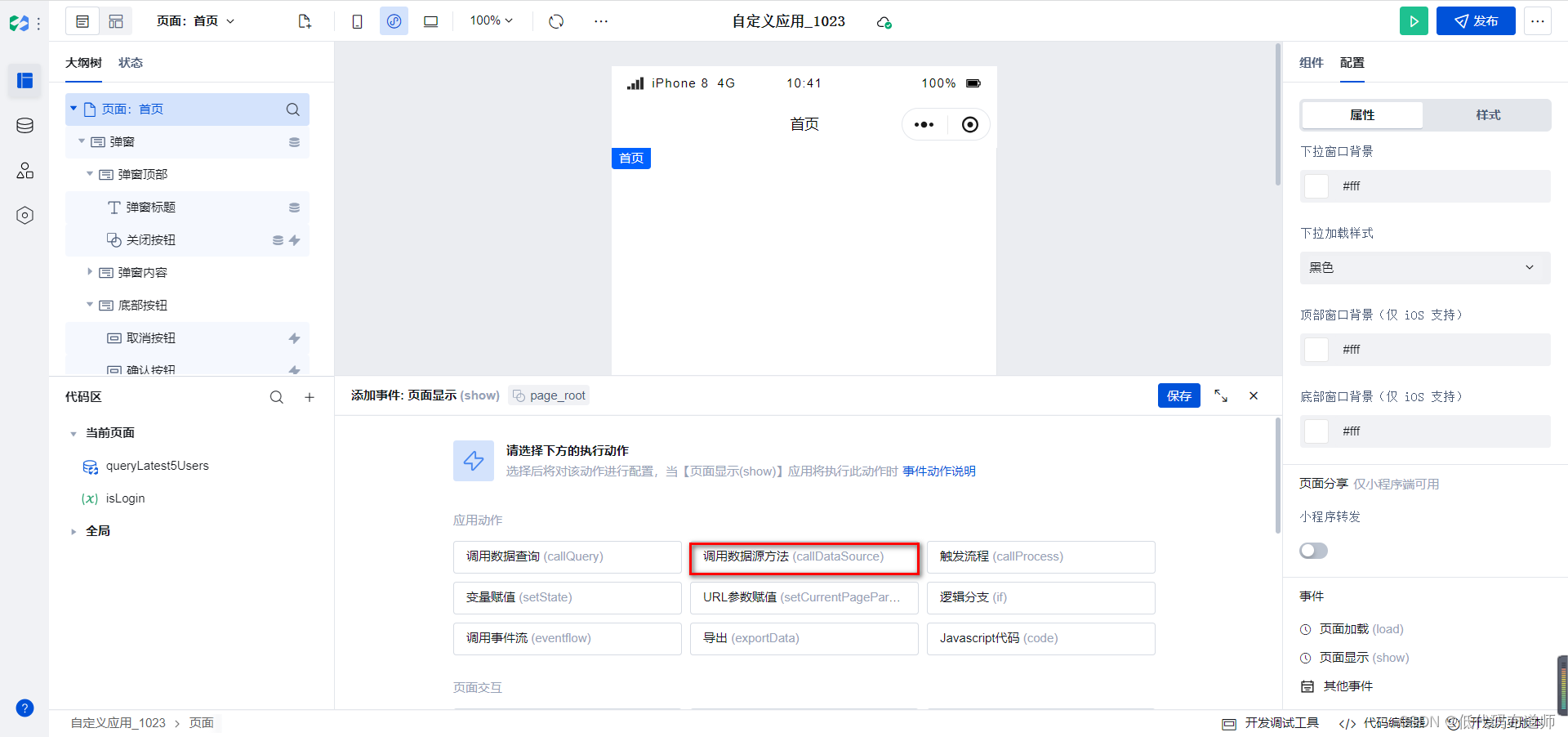1568x737 pixels.
Task: Collapse the 当前页面 code section
Action: coord(73,434)
